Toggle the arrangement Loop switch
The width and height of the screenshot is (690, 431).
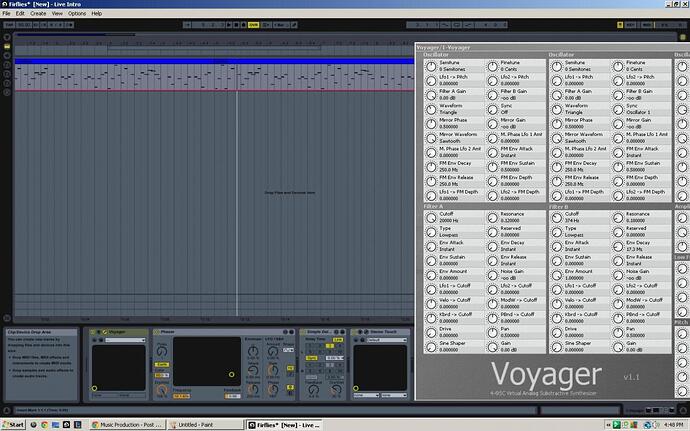click(x=457, y=25)
